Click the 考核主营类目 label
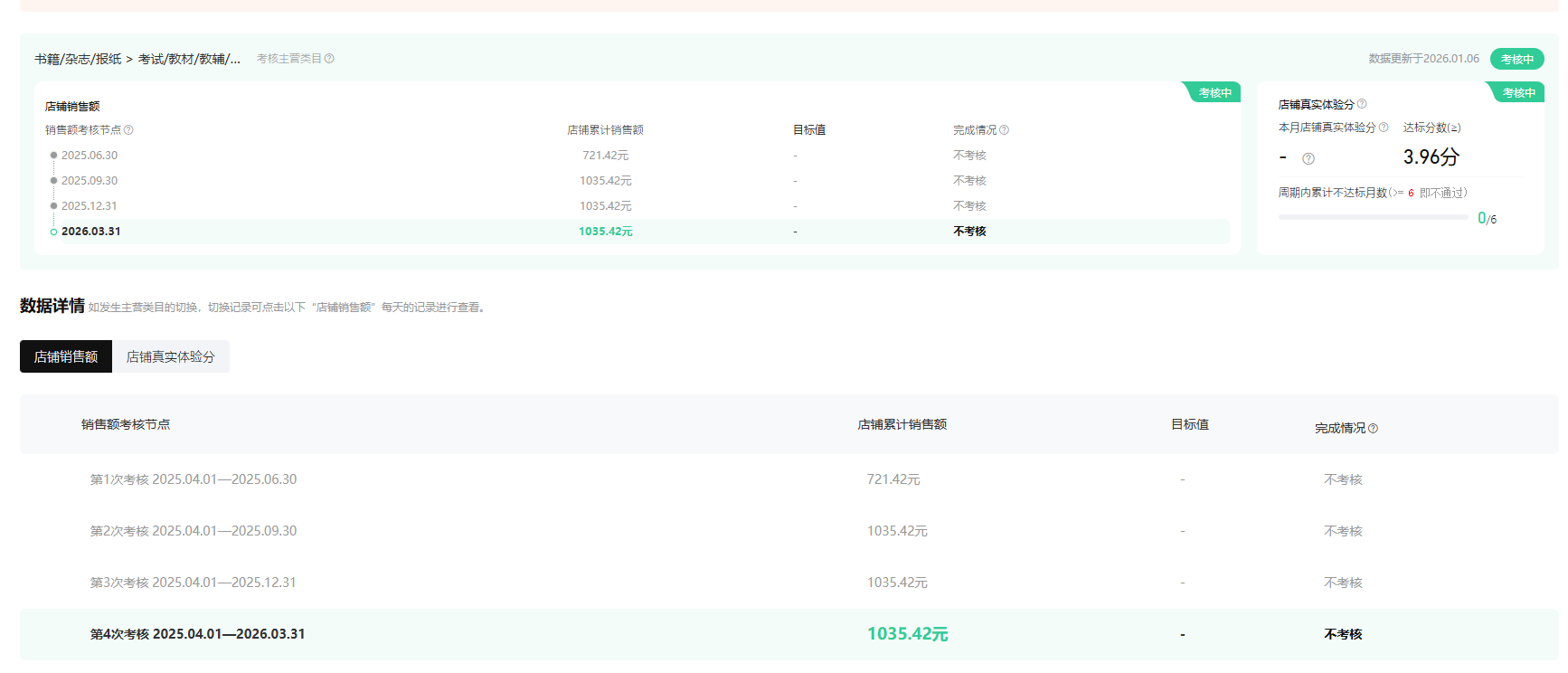This screenshot has height=673, width=1568. [289, 59]
